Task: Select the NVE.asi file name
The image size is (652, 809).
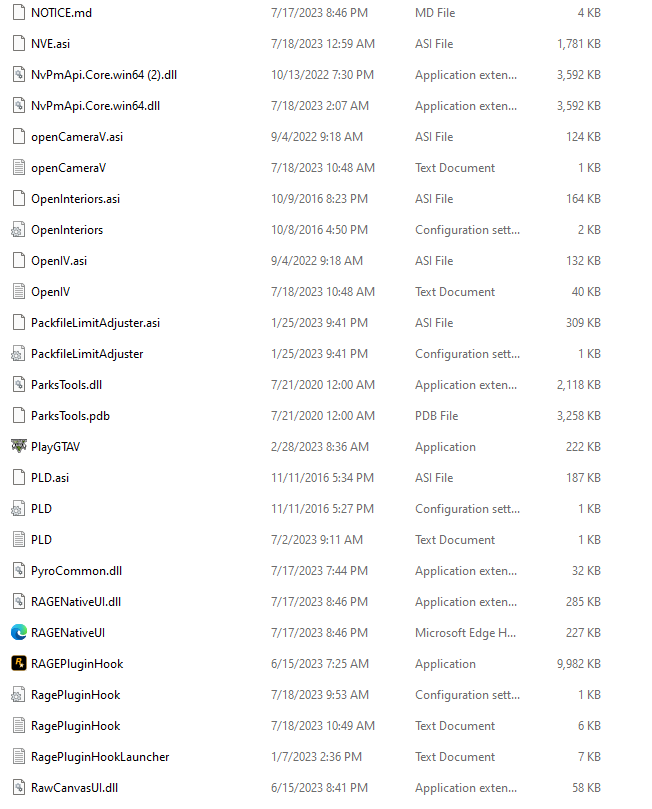Action: coord(51,44)
